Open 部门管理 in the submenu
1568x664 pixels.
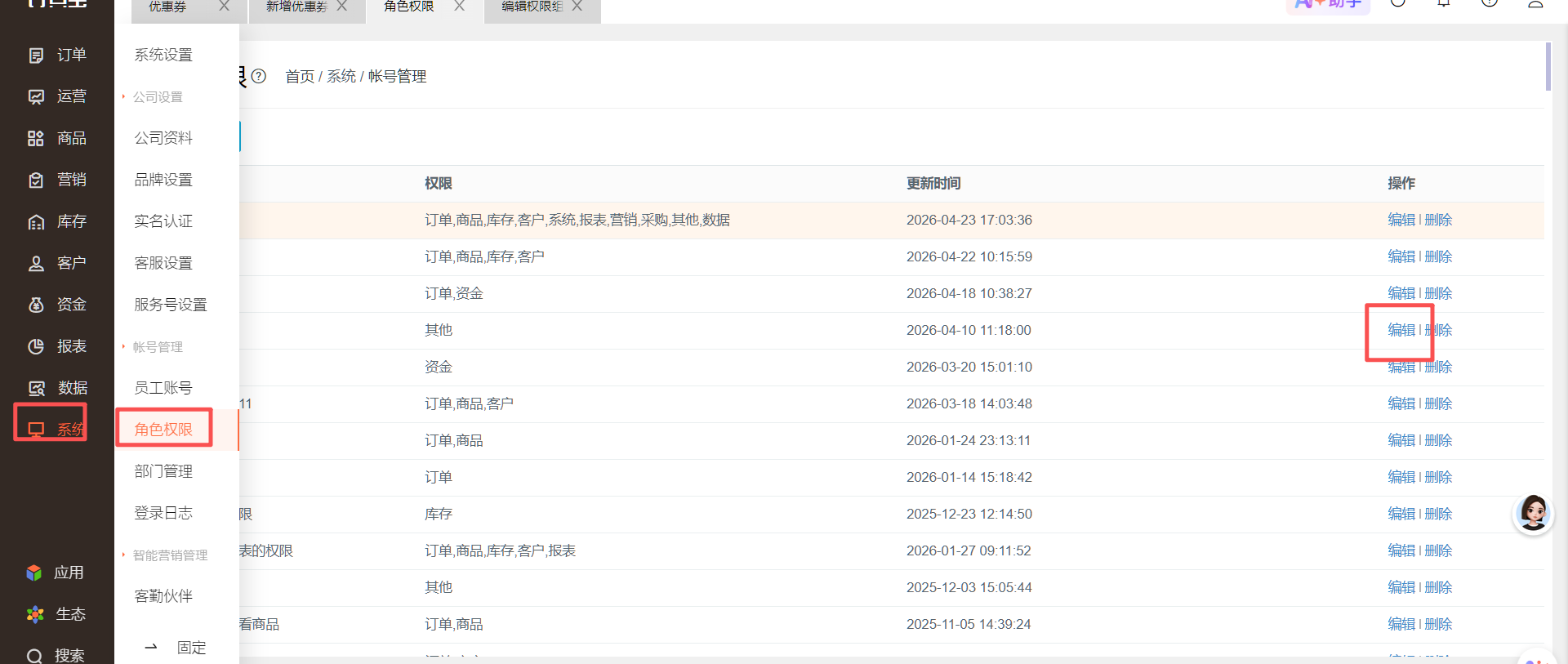[163, 471]
